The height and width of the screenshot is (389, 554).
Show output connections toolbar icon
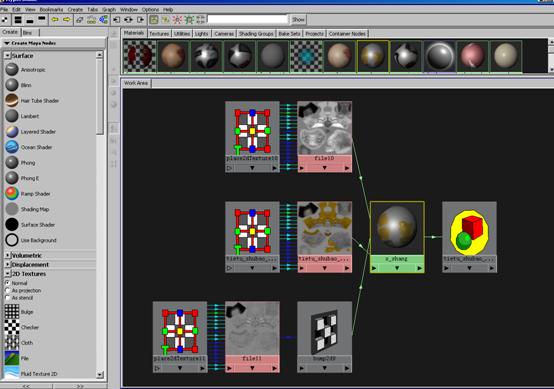[141, 20]
